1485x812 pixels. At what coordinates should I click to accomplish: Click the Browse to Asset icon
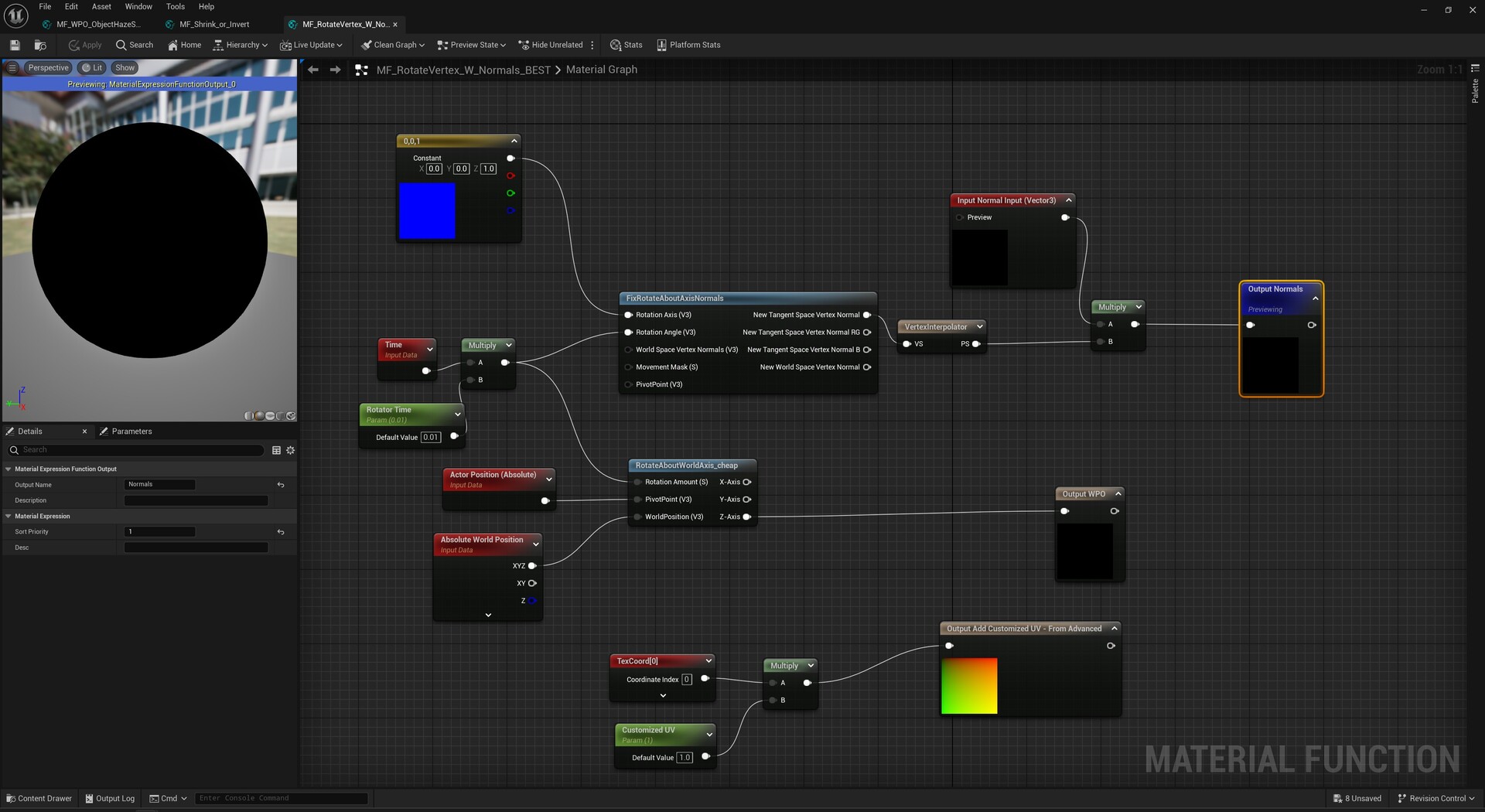click(40, 45)
